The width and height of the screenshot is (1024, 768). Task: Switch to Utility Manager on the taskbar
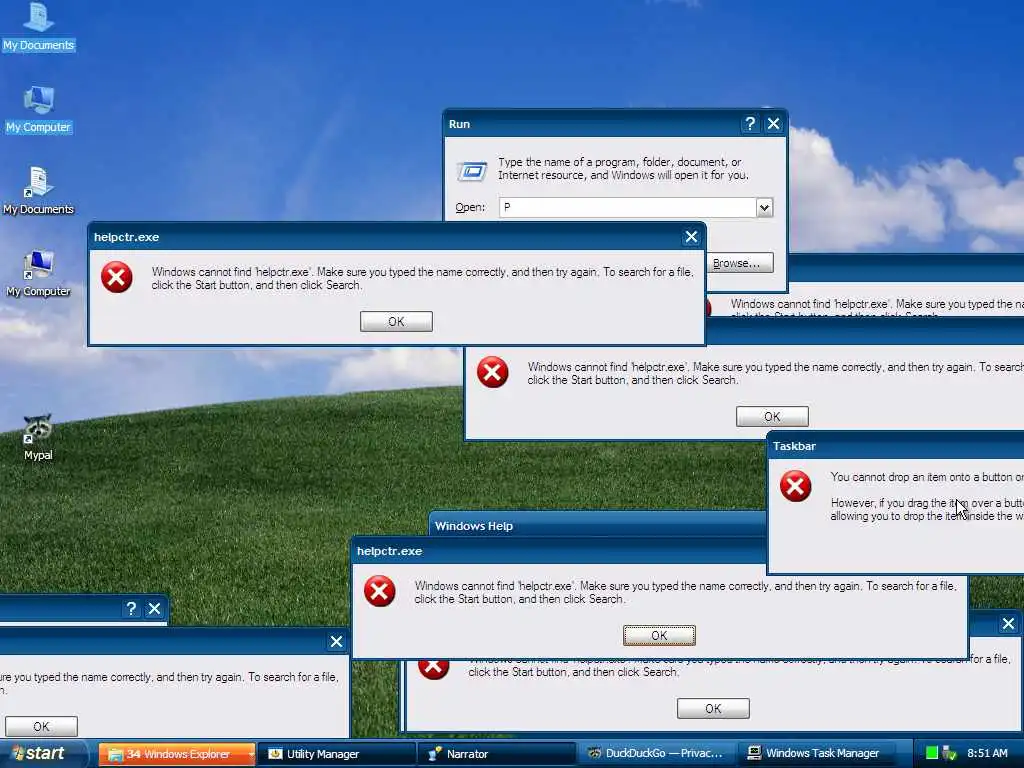coord(336,754)
